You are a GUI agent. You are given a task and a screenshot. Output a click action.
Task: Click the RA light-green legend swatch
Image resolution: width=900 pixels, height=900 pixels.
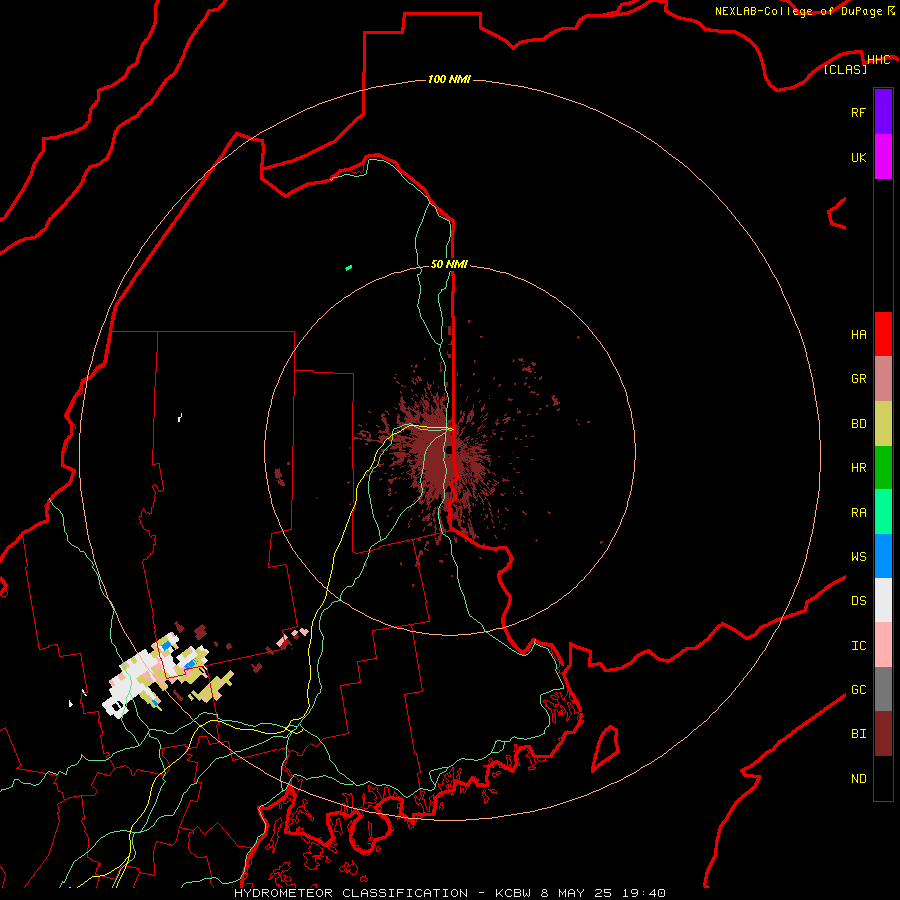point(883,512)
